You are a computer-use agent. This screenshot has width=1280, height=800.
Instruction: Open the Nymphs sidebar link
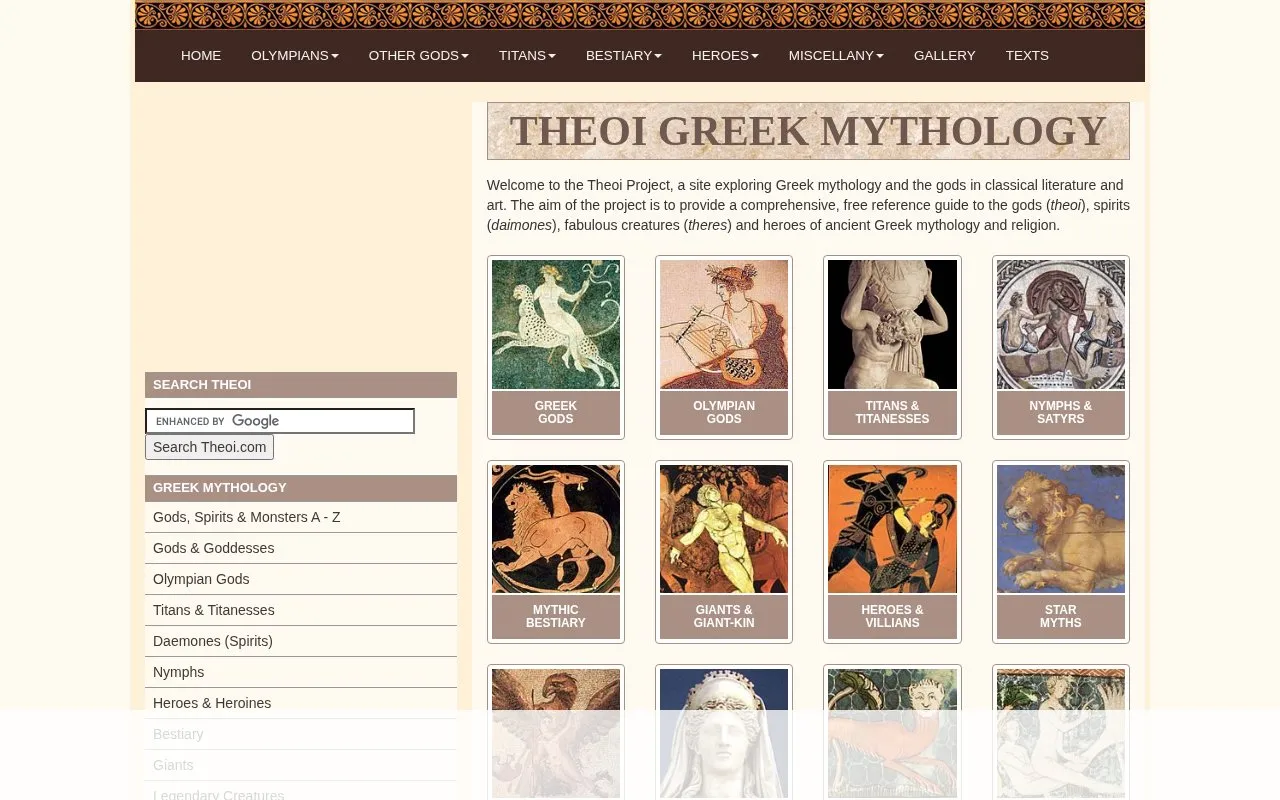[301, 672]
